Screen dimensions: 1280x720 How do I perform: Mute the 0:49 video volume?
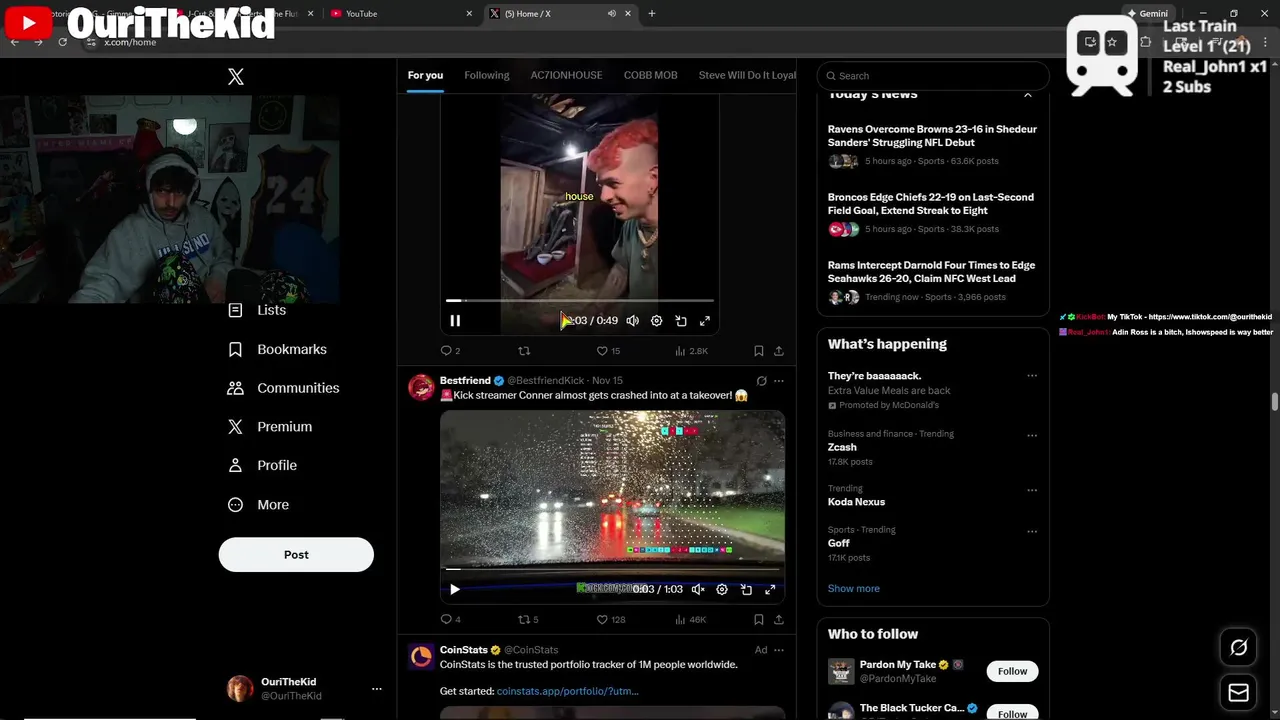pyautogui.click(x=633, y=321)
